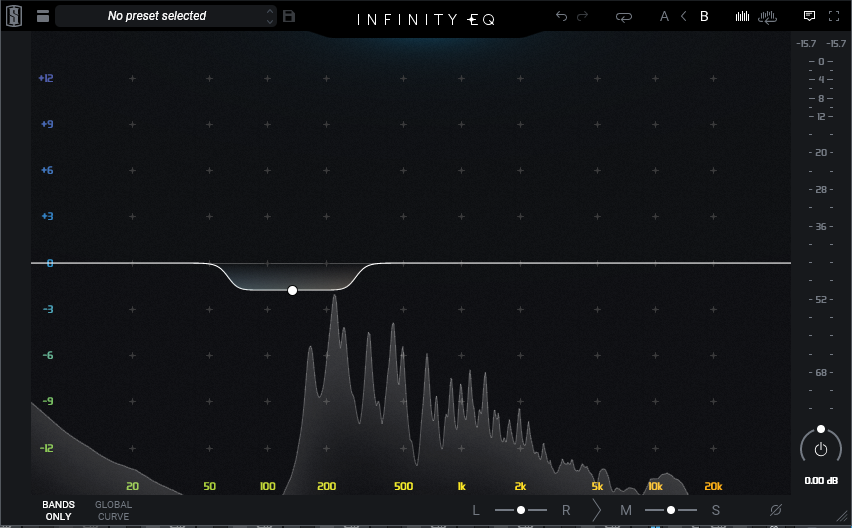Click the 200 frequency label
Viewport: 852px width, 528px height.
coord(327,486)
